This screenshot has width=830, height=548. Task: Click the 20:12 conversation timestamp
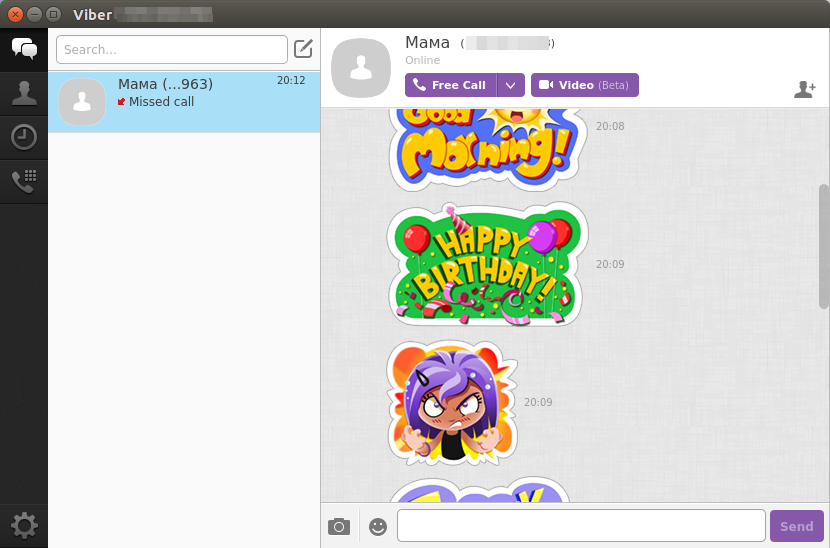click(x=291, y=80)
